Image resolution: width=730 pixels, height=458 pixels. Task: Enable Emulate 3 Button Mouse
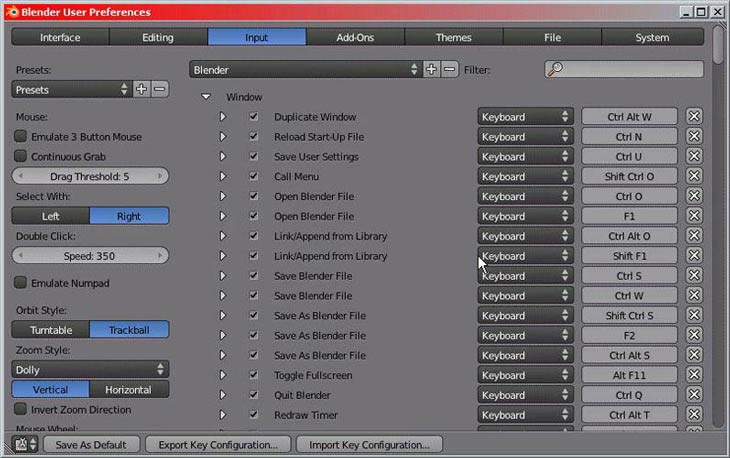[x=20, y=137]
